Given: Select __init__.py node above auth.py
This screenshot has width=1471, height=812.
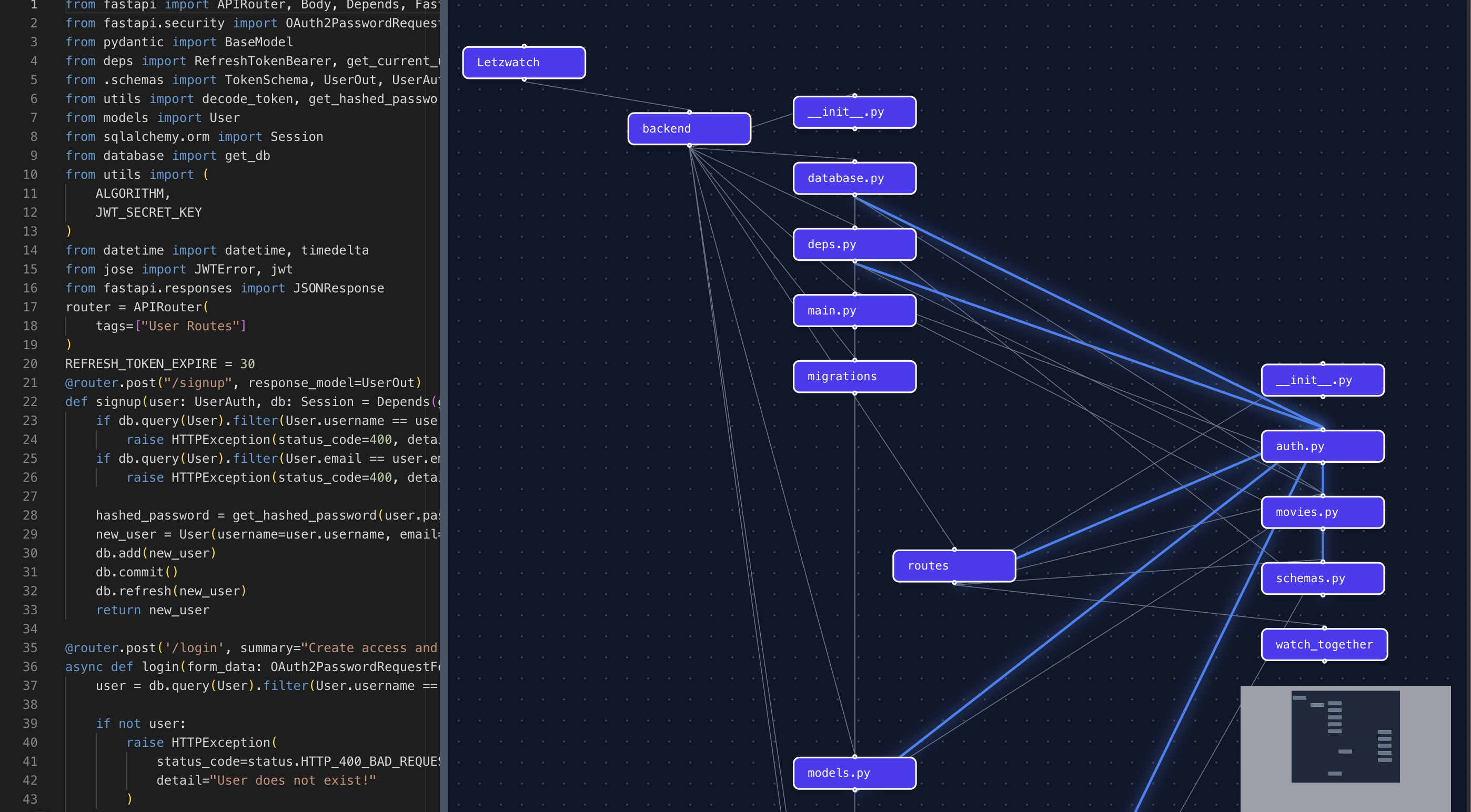Looking at the screenshot, I should tap(1322, 381).
